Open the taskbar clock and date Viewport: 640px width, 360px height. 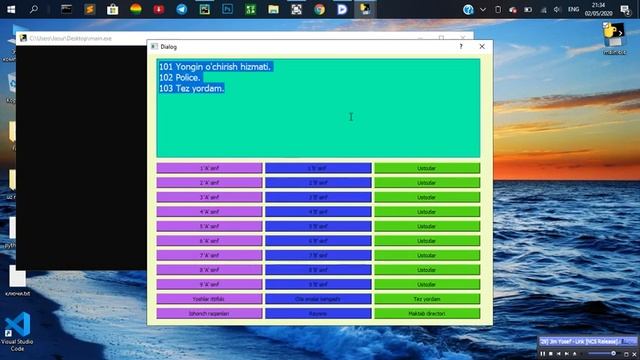(x=598, y=9)
